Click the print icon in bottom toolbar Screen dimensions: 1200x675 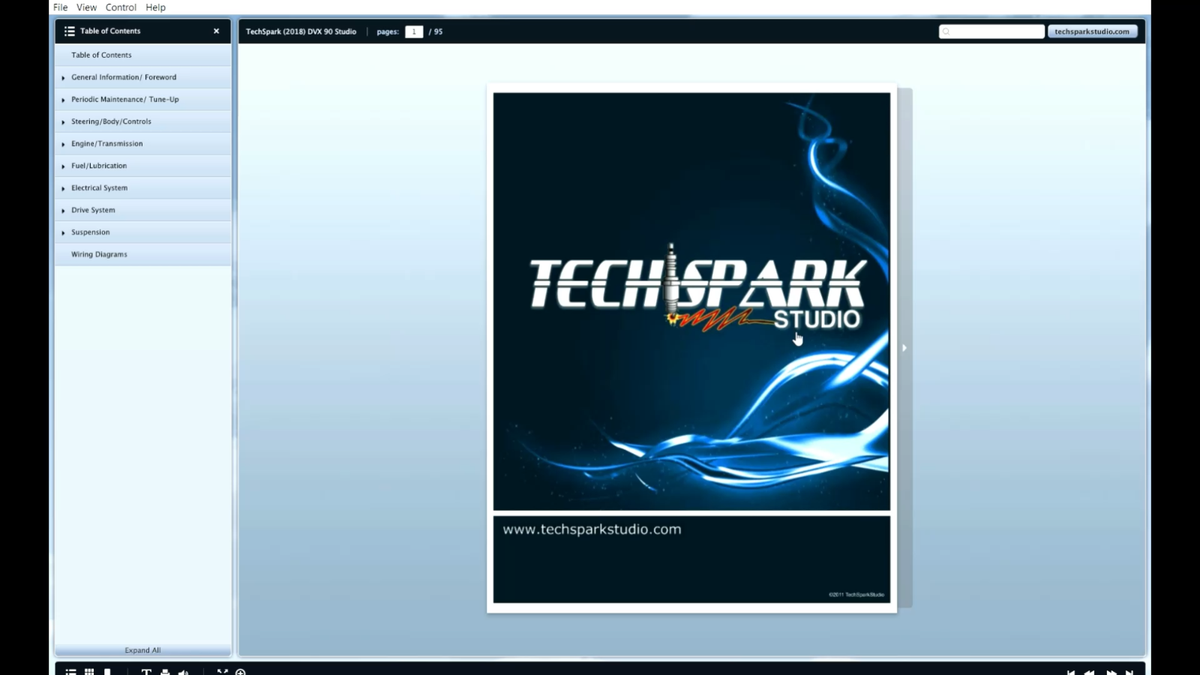165,671
